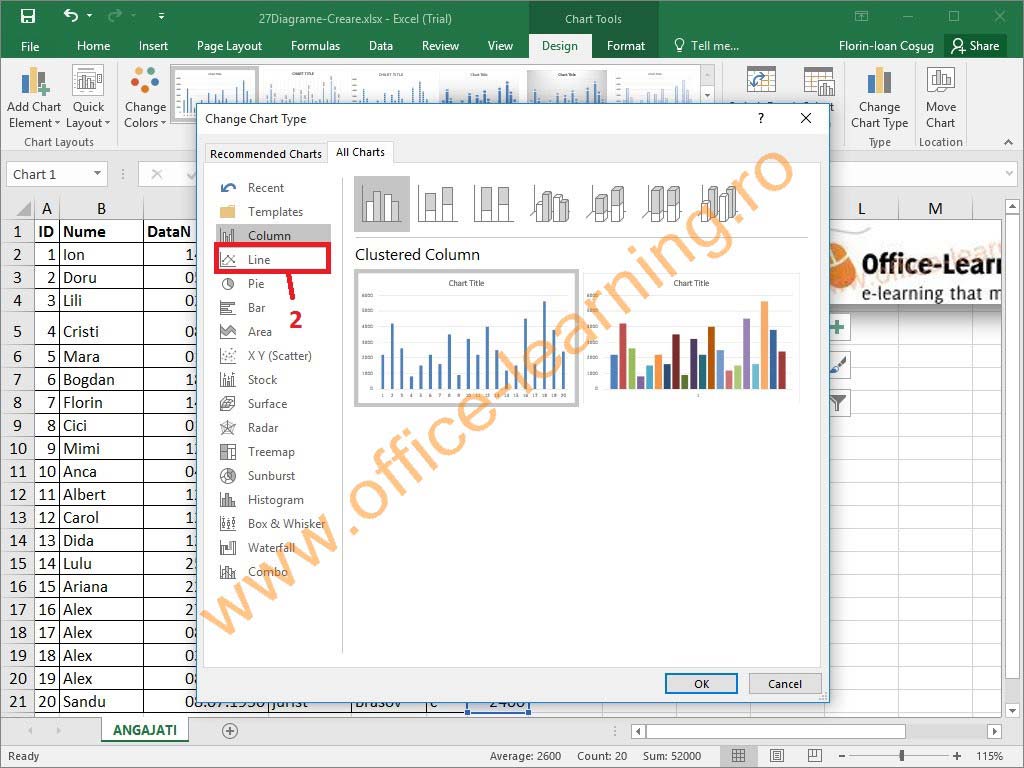Select the Waterfall chart category

pos(273,548)
